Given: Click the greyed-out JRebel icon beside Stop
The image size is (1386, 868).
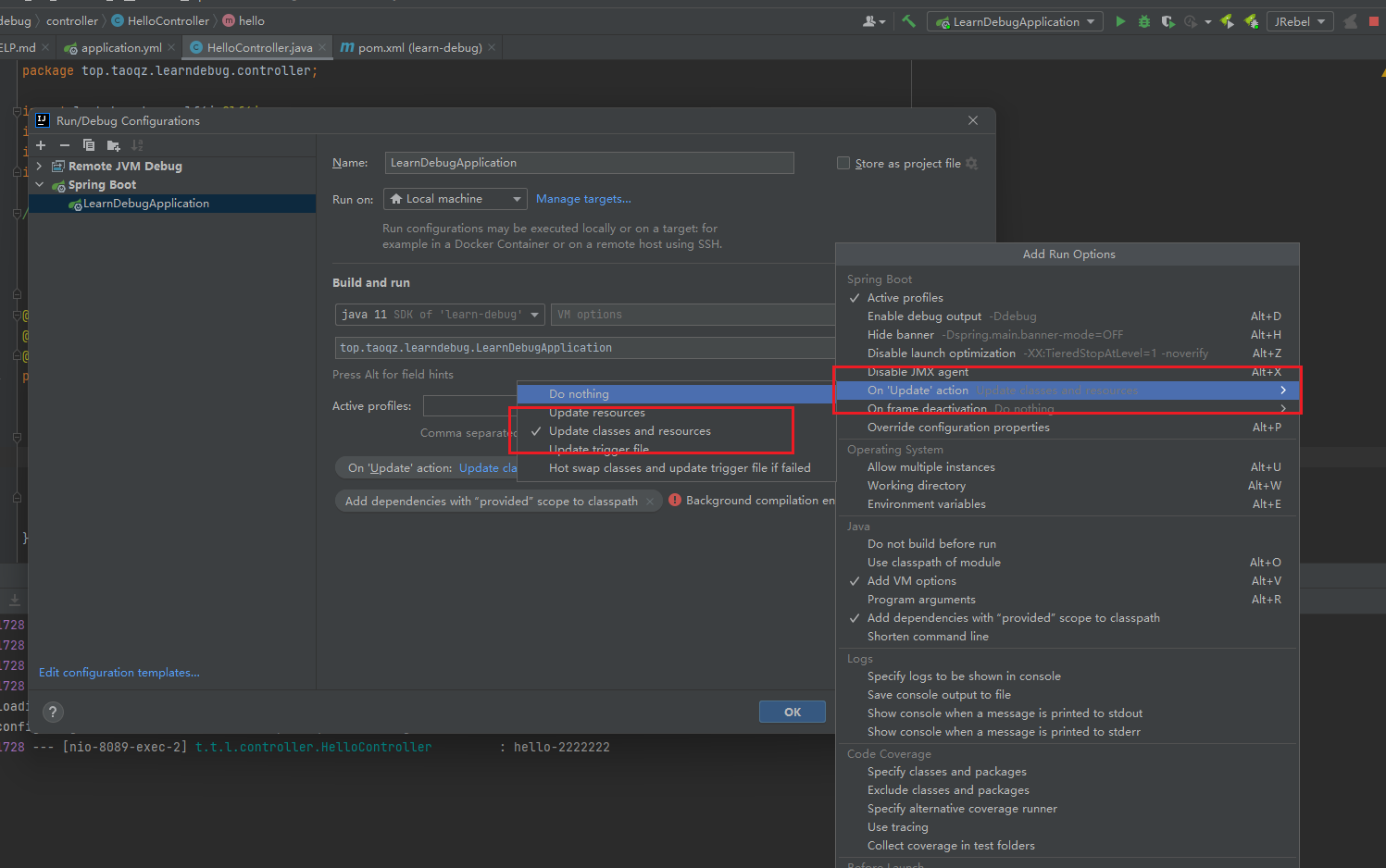Looking at the screenshot, I should click(1350, 21).
